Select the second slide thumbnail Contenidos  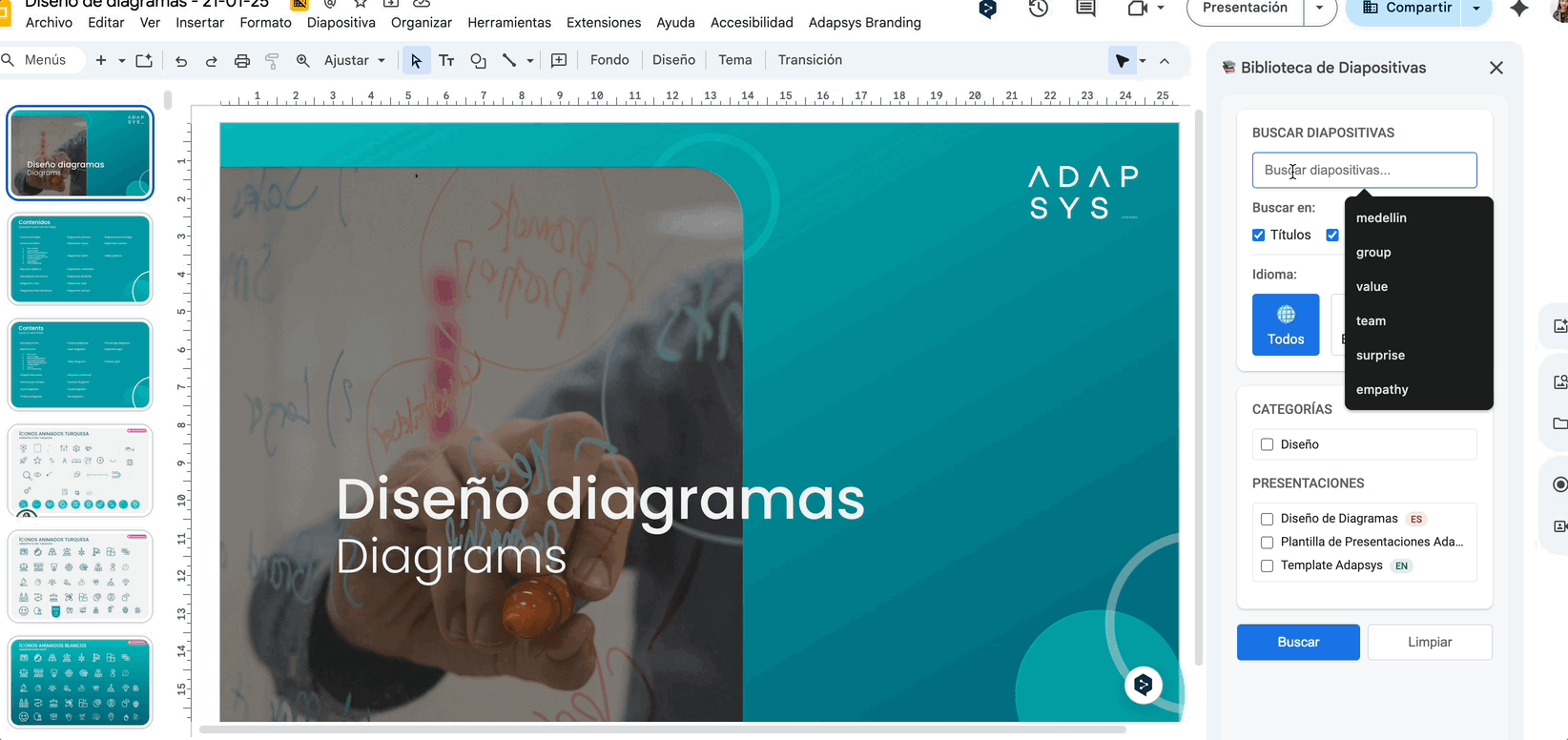[x=80, y=259]
